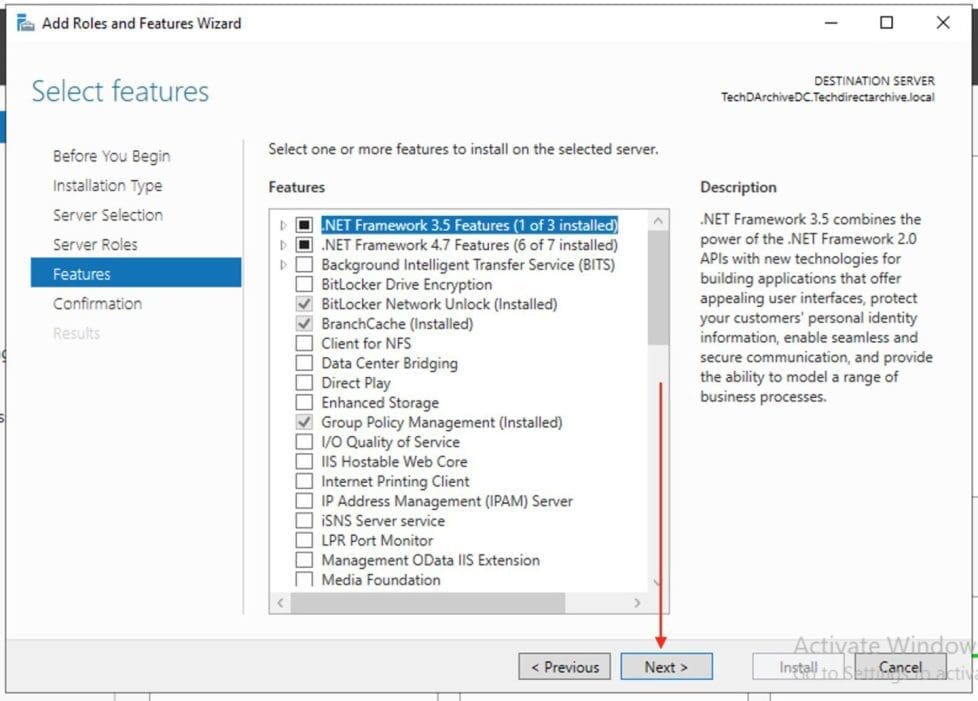The height and width of the screenshot is (701, 978).
Task: Expand .NET Framework 4.7 Features node
Action: point(284,245)
